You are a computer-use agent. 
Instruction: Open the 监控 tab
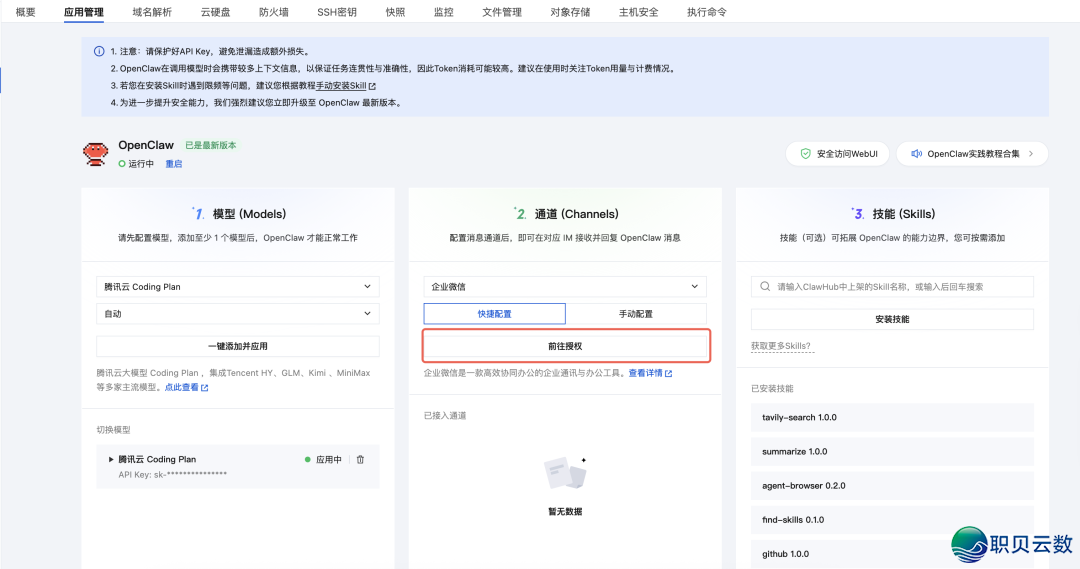tap(444, 12)
